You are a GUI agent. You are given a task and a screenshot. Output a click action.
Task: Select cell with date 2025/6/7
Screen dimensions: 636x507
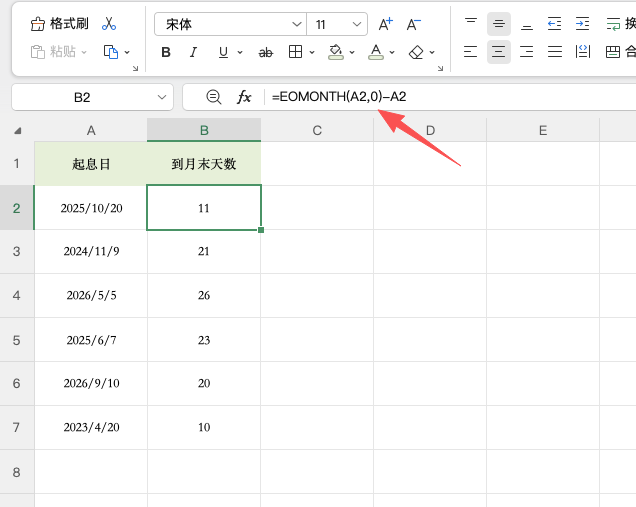point(91,340)
